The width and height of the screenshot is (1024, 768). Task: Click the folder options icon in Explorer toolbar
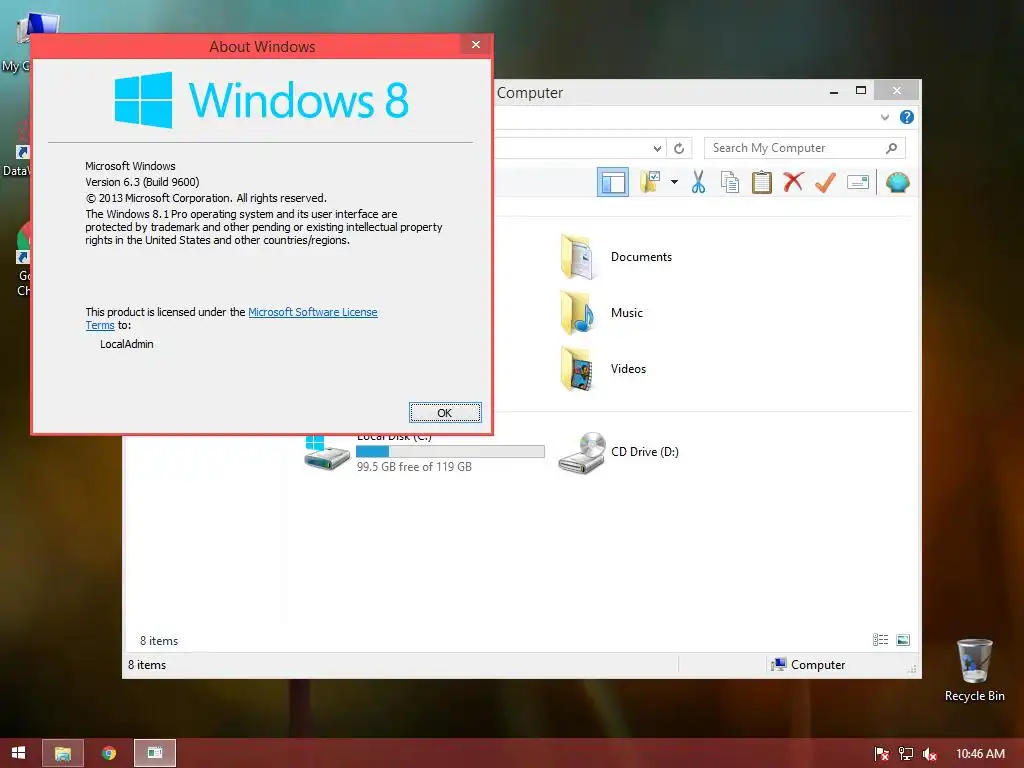pos(650,182)
